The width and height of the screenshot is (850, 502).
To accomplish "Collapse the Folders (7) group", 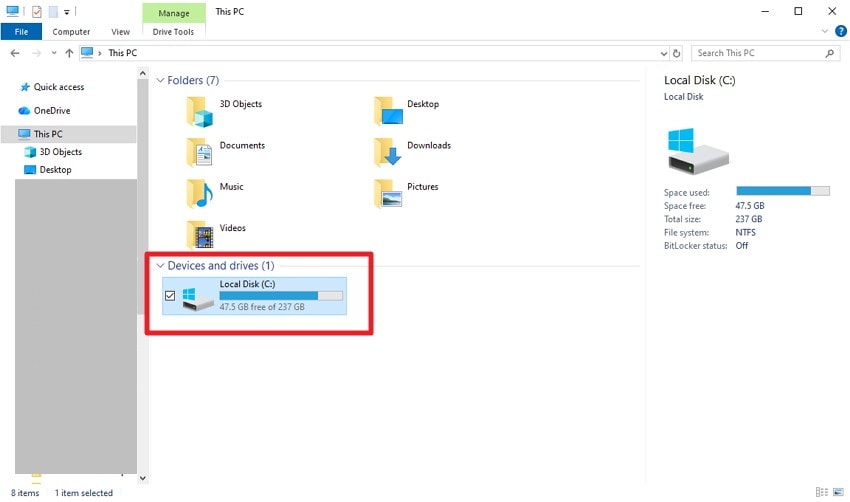I will point(160,80).
